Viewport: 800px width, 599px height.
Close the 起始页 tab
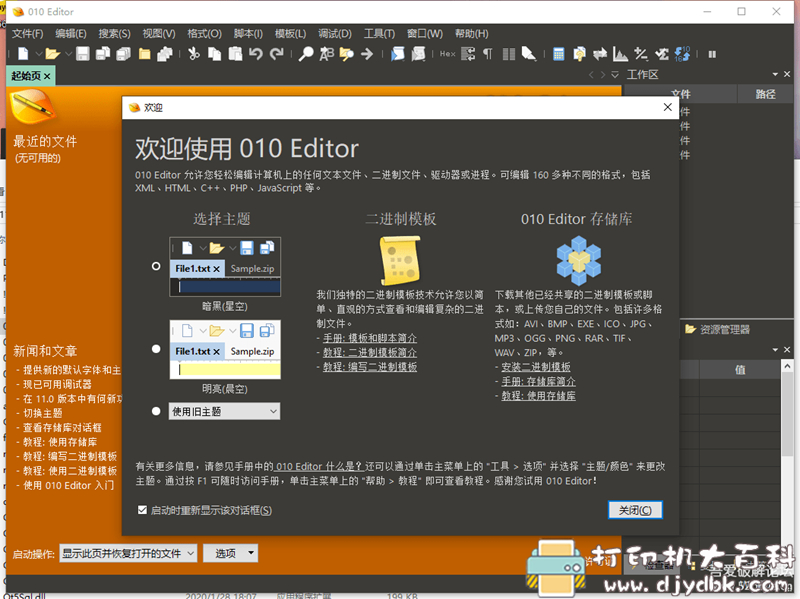tap(47, 77)
